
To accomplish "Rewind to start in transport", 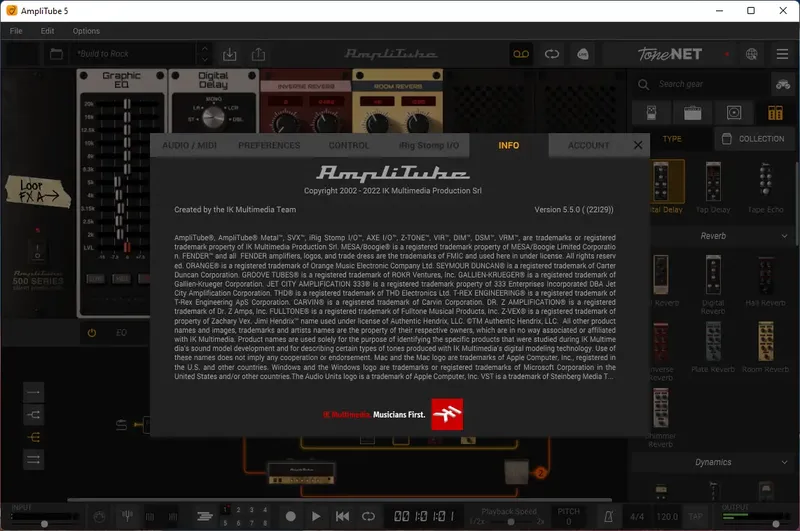I will click(342, 516).
